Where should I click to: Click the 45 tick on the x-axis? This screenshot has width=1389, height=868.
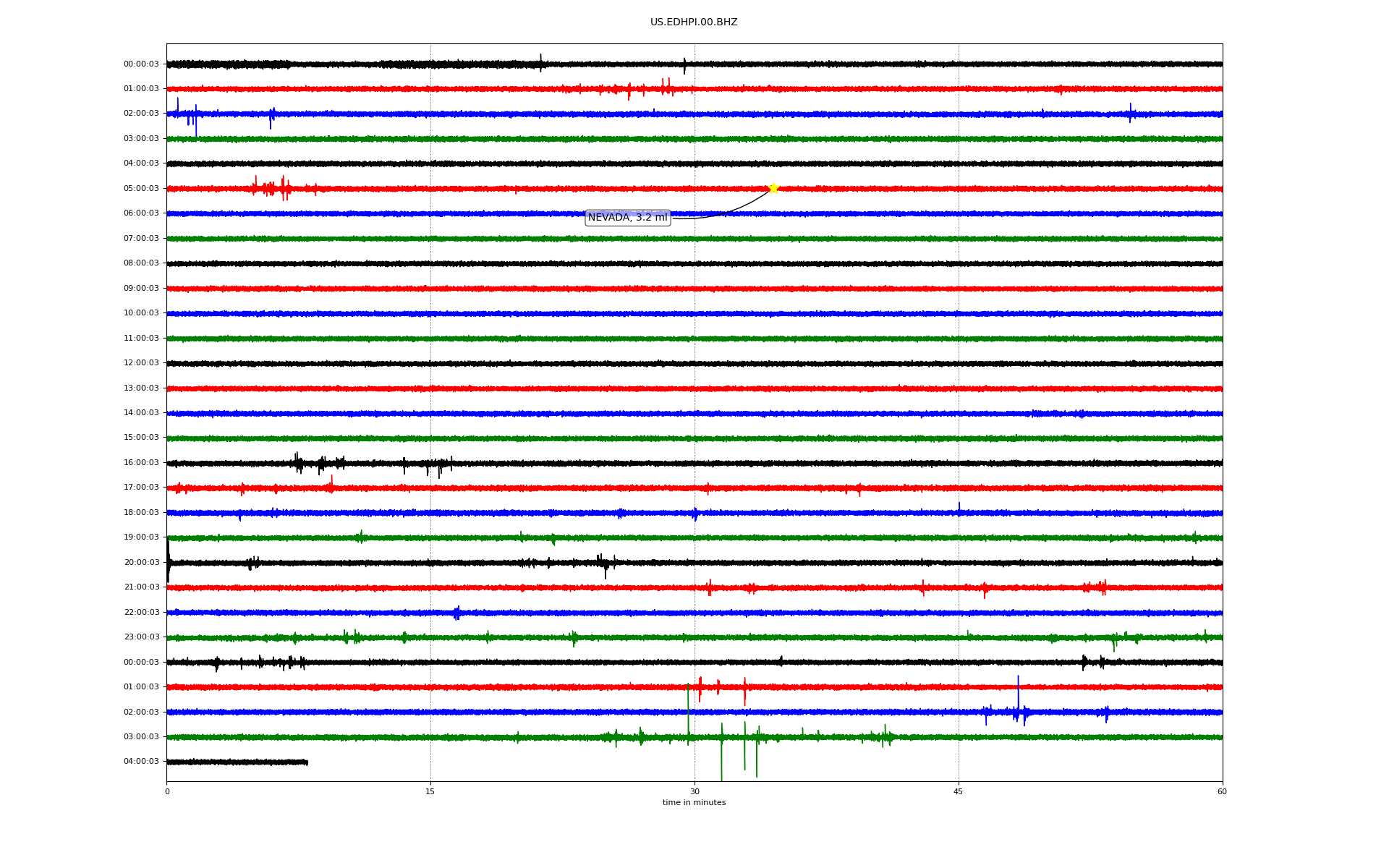click(959, 791)
